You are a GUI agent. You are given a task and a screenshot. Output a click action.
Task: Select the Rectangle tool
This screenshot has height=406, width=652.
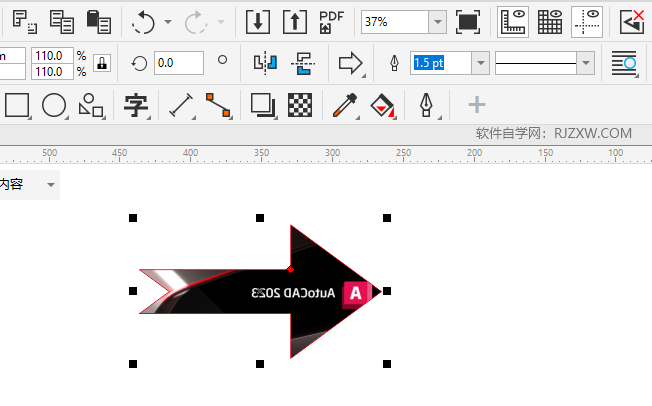(17, 105)
